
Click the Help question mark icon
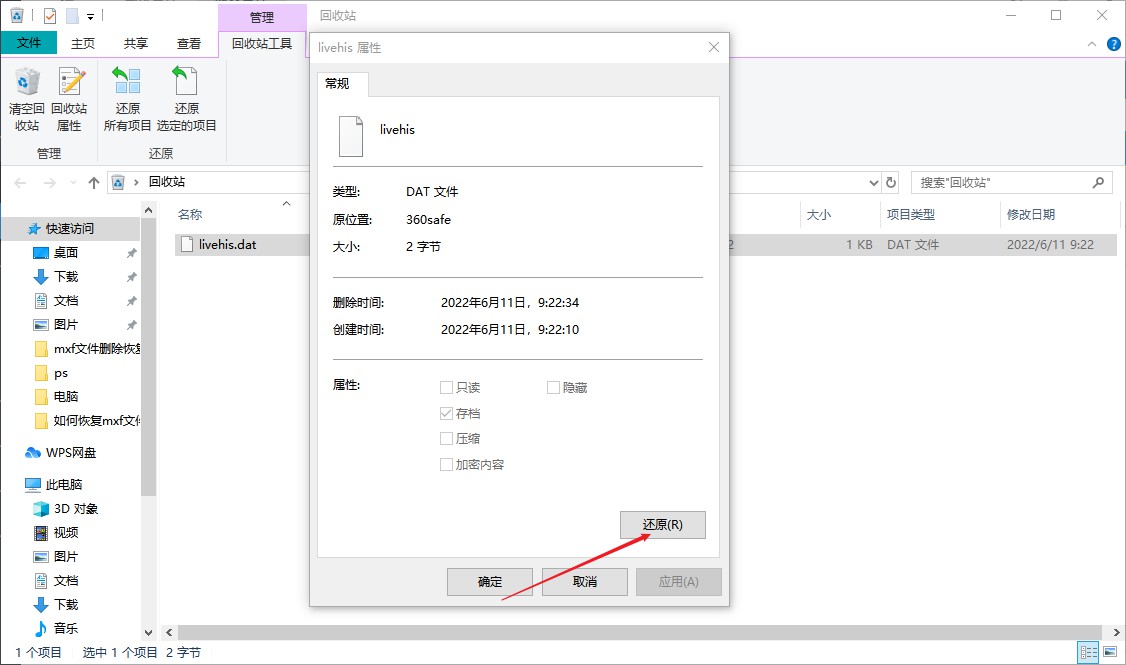(1113, 43)
